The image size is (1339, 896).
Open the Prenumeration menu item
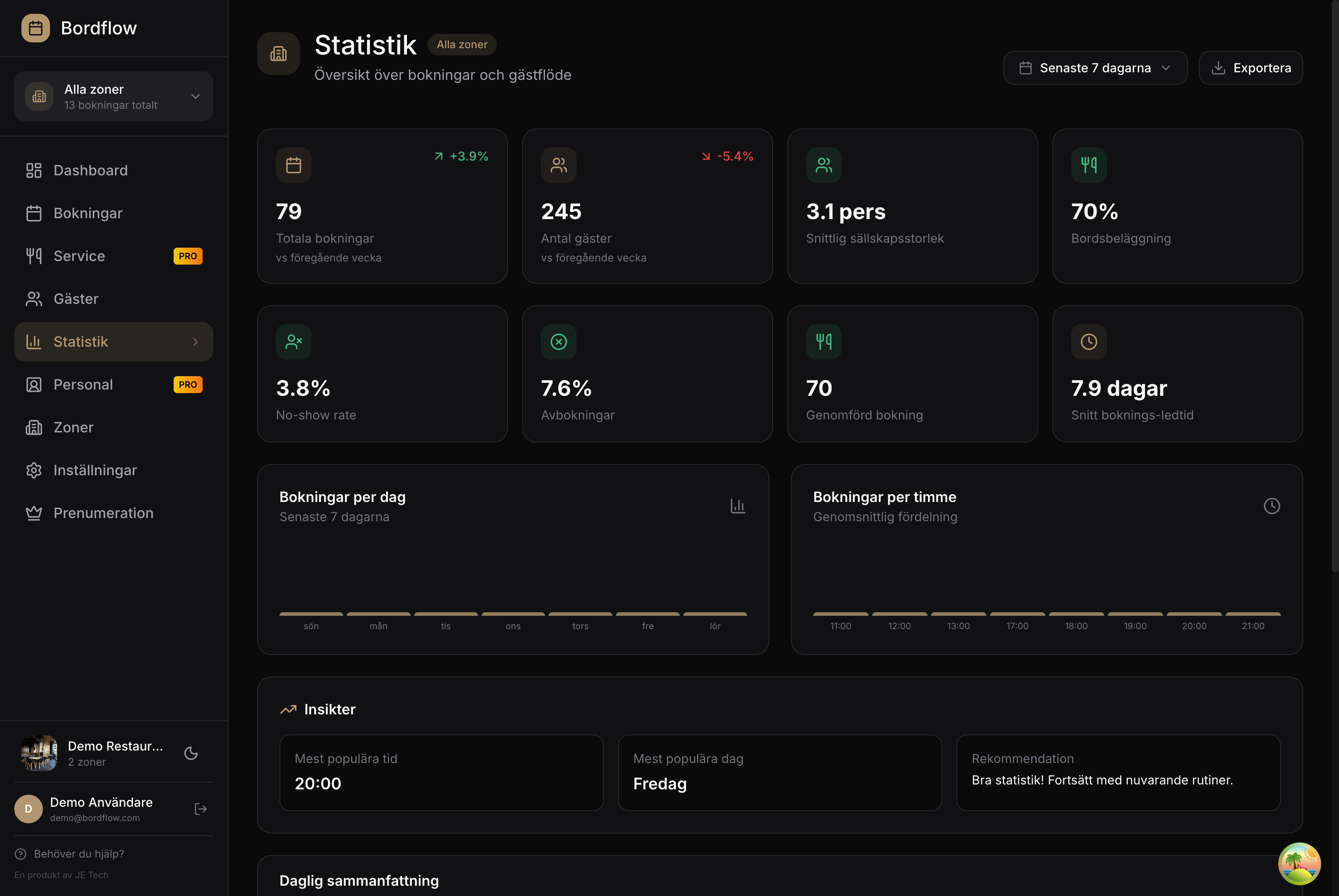(104, 513)
